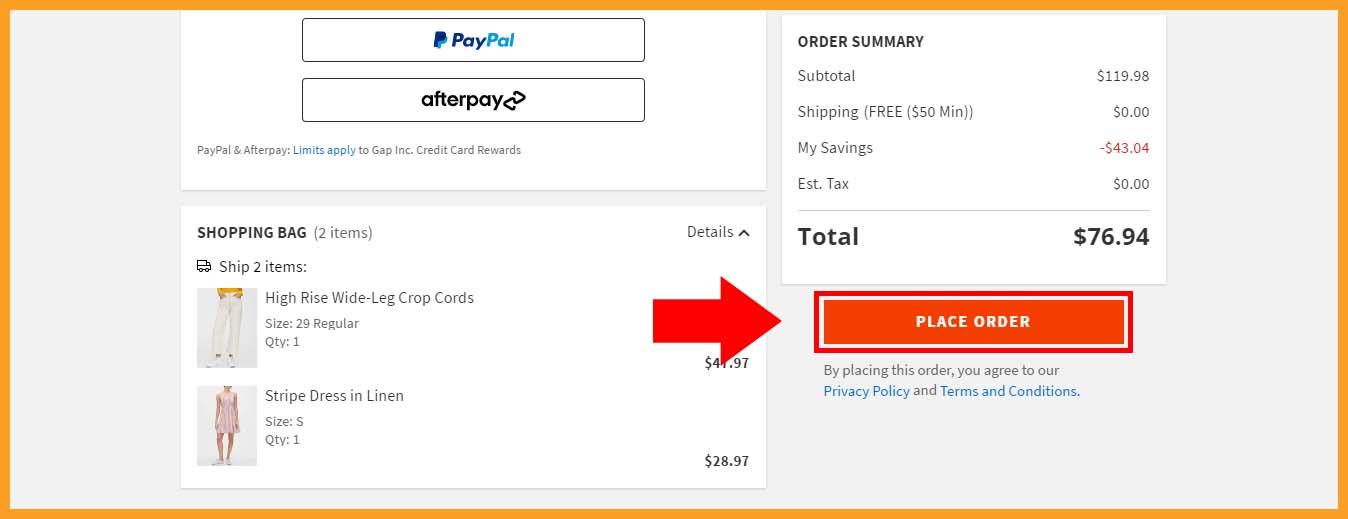Click the red arrow pointing to Place Order
The width and height of the screenshot is (1348, 519).
coord(718,322)
